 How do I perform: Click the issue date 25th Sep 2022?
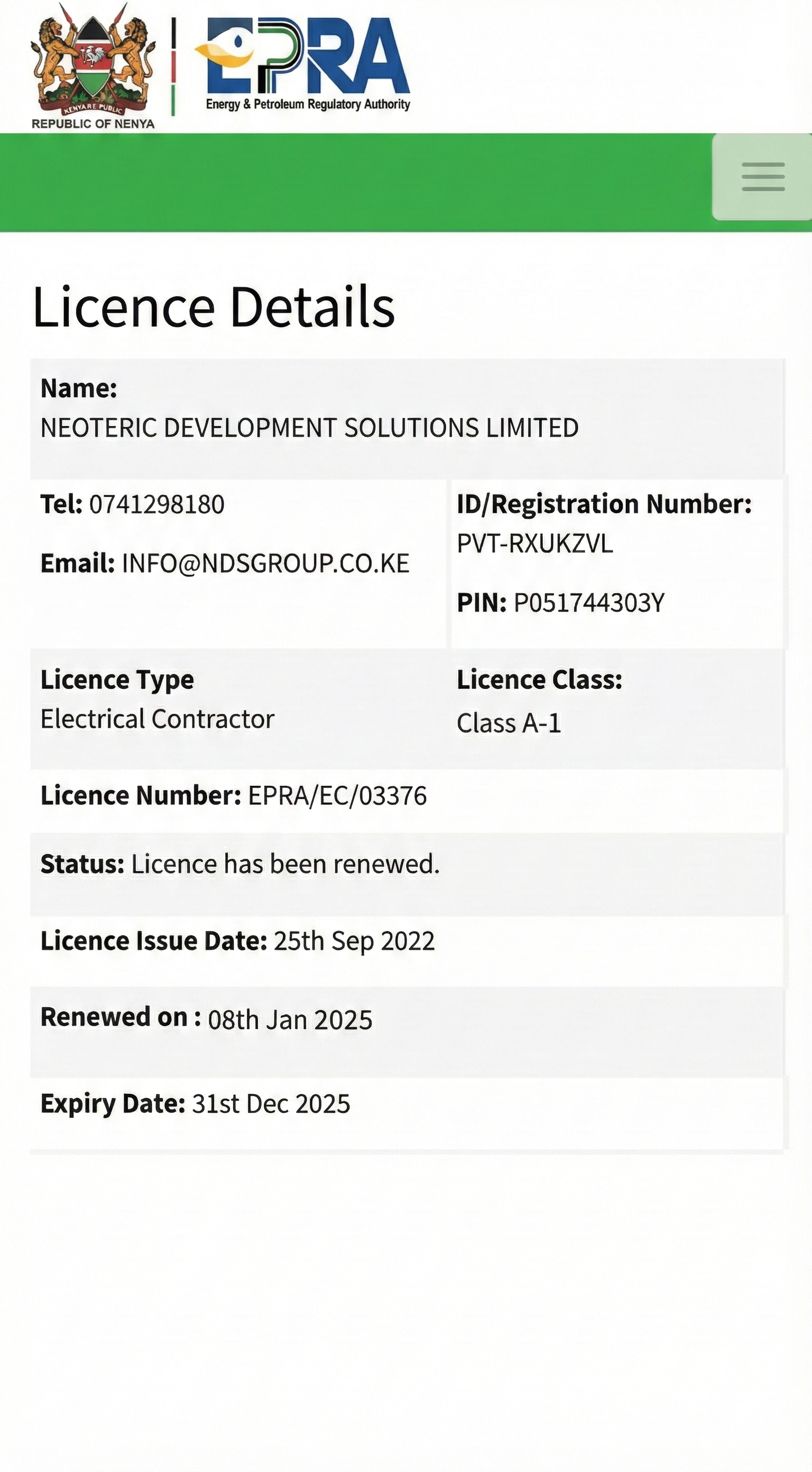pyautogui.click(x=354, y=941)
